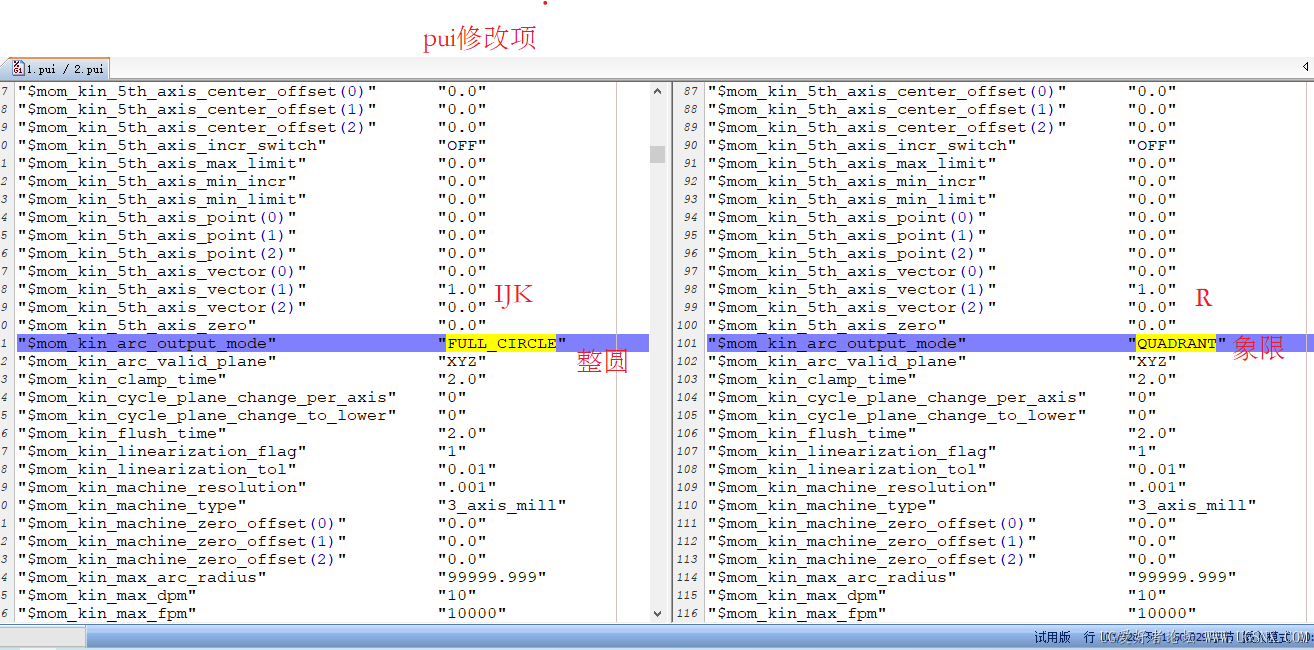
Task: Click "$mom_kin_flush_time" in the right pane
Action: 812,433
